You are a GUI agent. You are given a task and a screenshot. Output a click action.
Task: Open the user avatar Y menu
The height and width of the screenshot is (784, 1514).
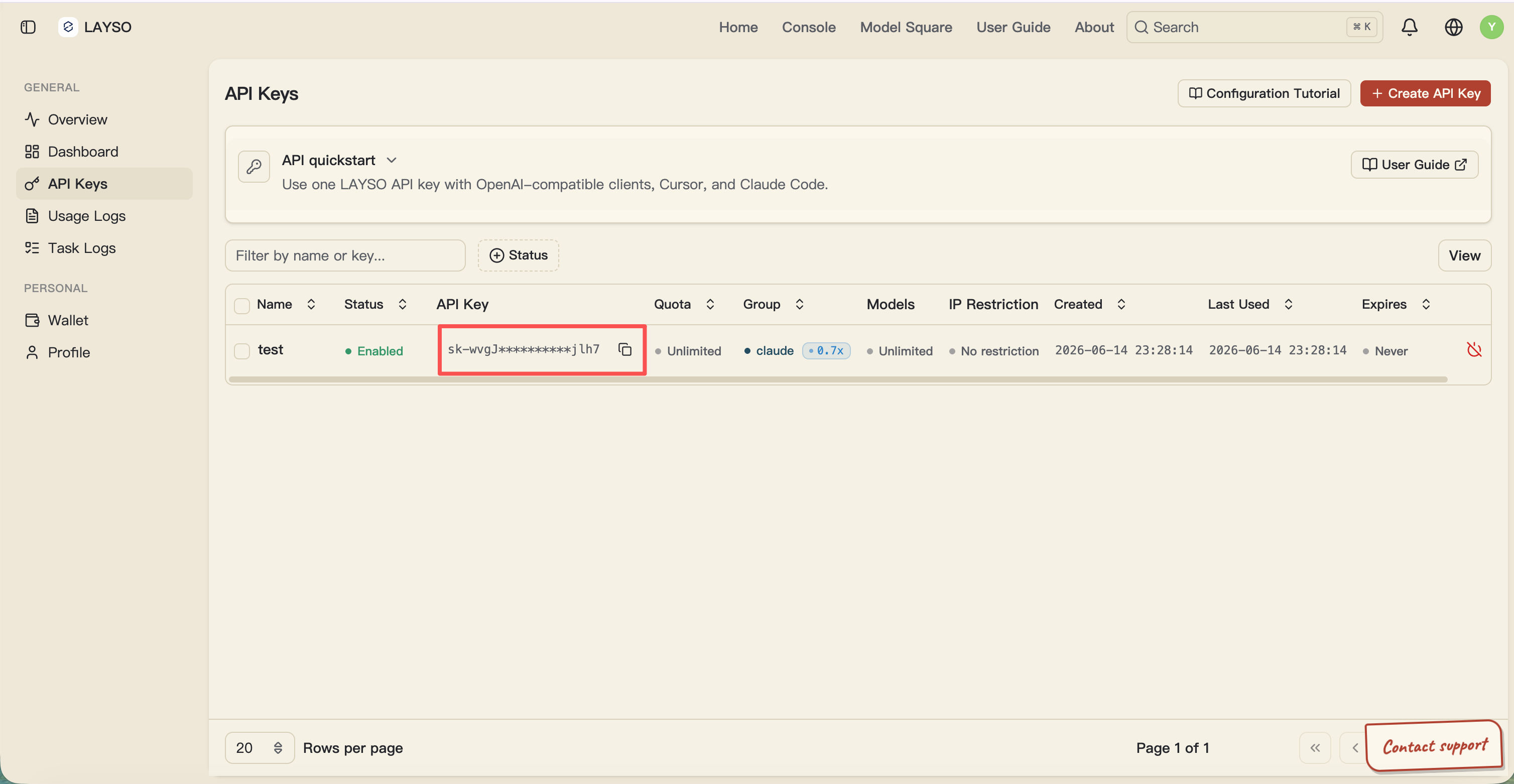click(1491, 27)
